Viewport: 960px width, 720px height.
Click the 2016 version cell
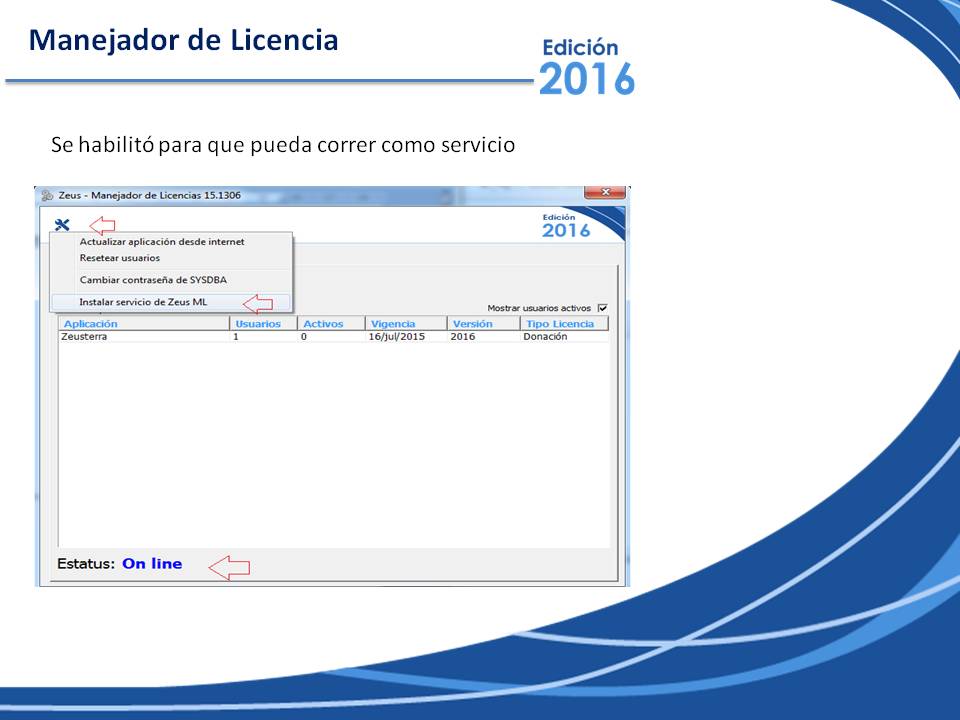[x=462, y=337]
